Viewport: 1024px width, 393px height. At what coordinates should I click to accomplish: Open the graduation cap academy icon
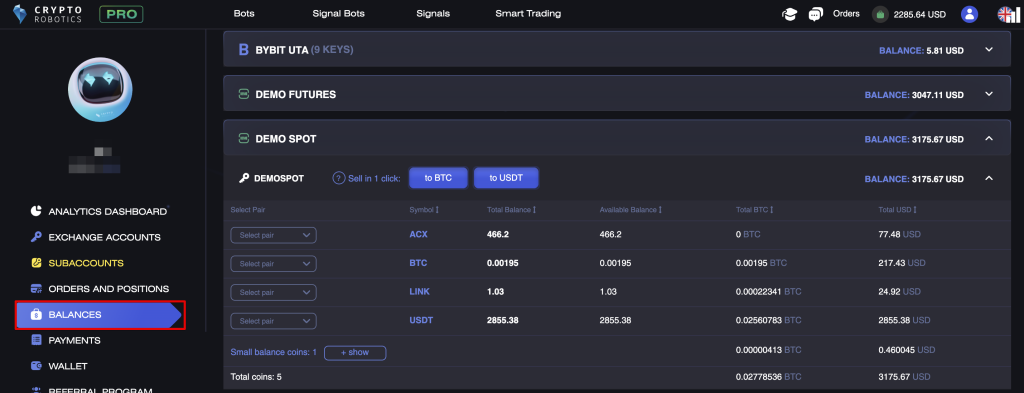(790, 14)
